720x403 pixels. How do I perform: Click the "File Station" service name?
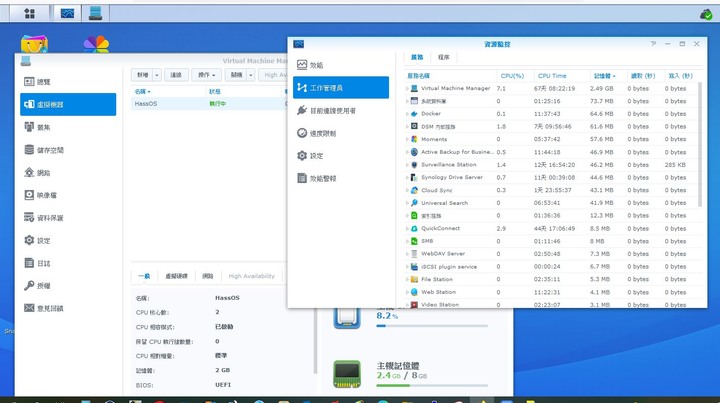coord(437,279)
